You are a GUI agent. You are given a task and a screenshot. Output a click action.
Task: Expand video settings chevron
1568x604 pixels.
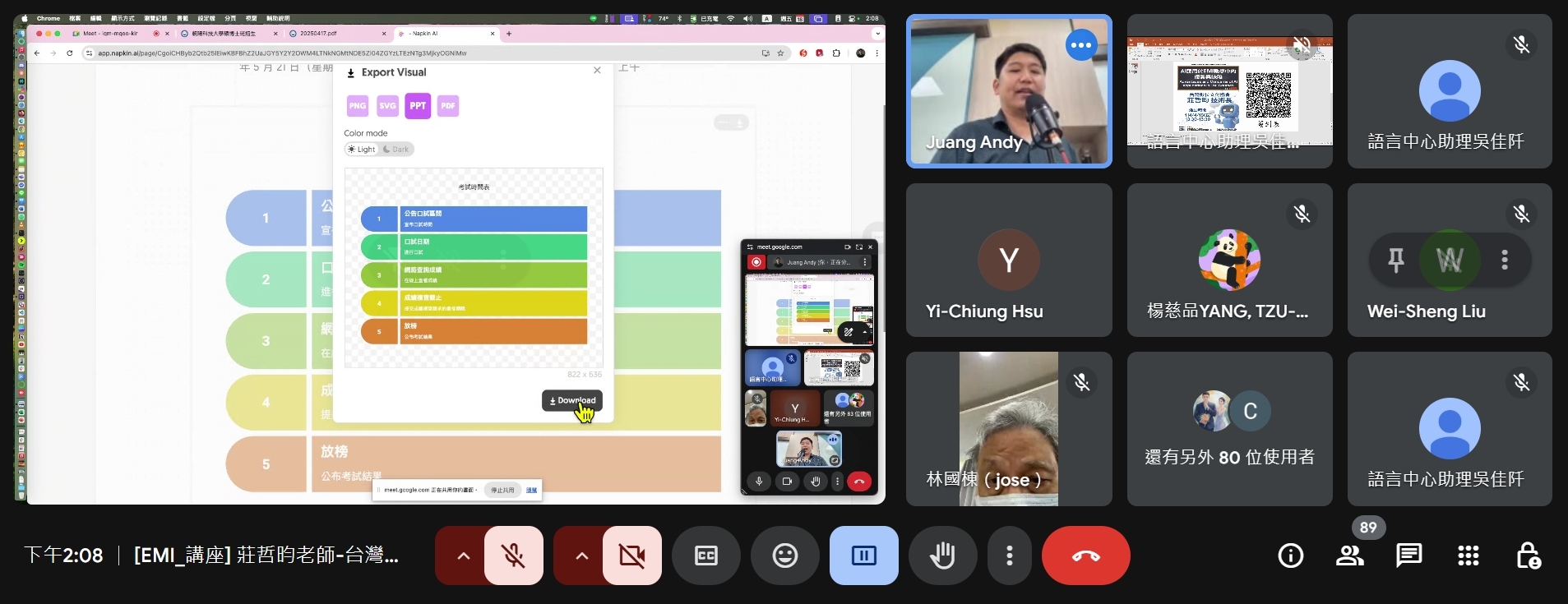pos(581,556)
